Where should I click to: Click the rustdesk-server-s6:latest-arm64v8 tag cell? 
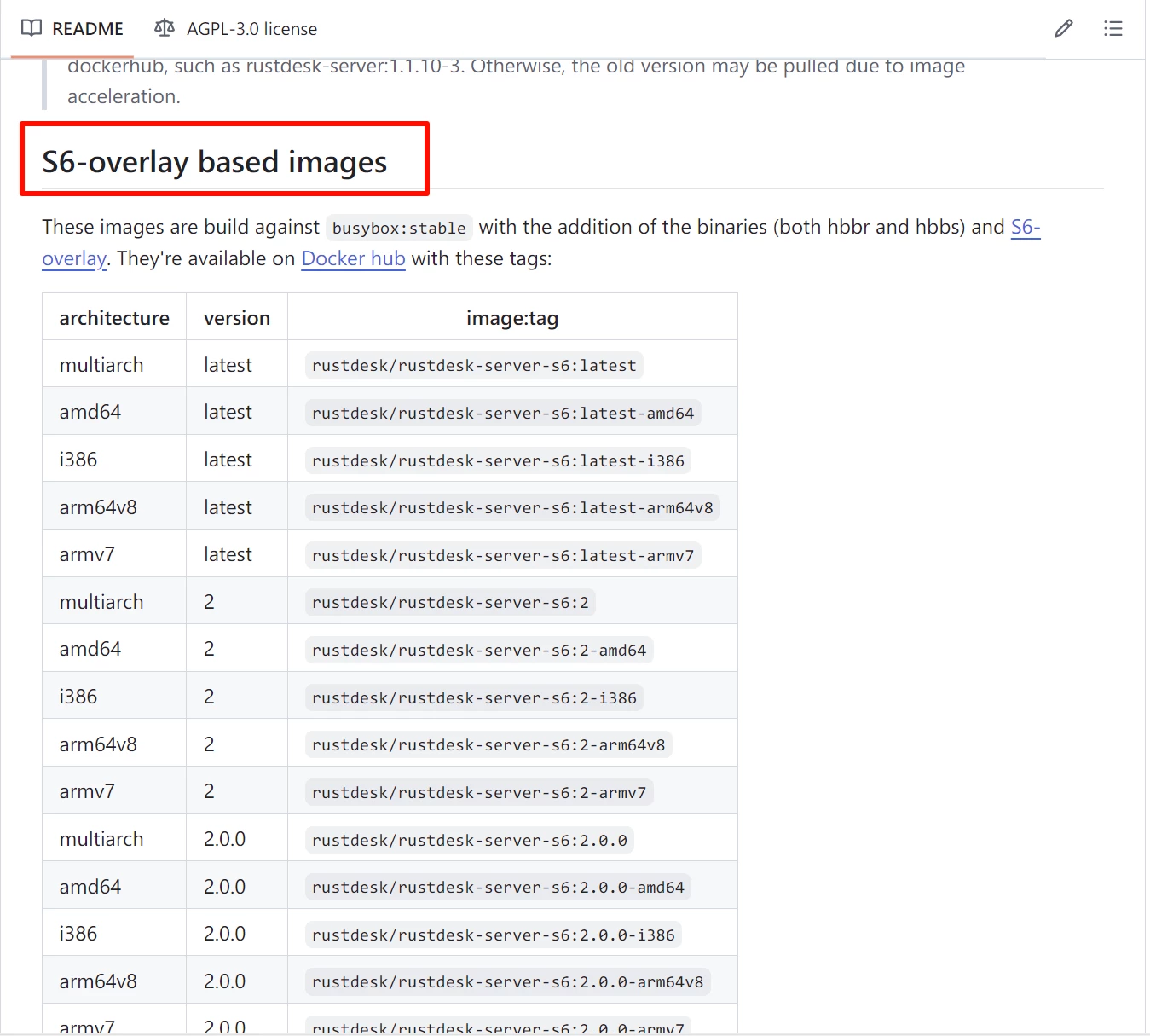point(512,508)
